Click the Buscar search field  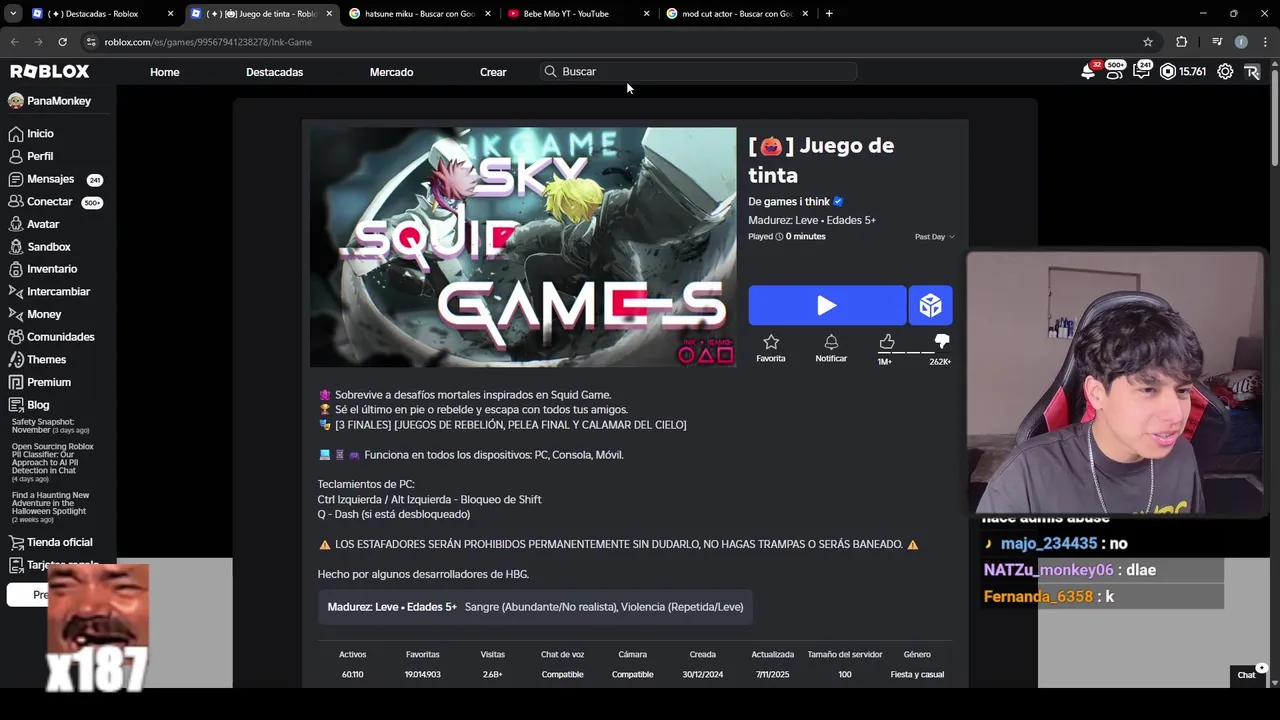tap(699, 72)
